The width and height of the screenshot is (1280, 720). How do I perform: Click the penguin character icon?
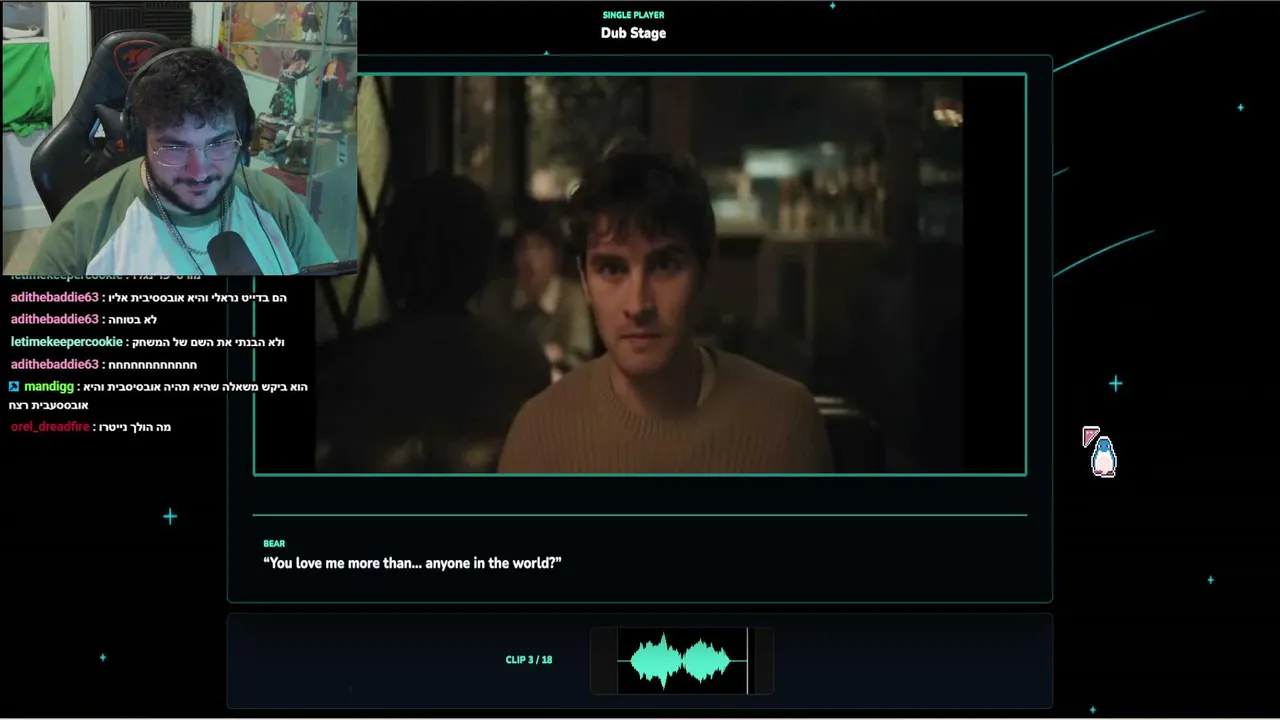click(1103, 456)
